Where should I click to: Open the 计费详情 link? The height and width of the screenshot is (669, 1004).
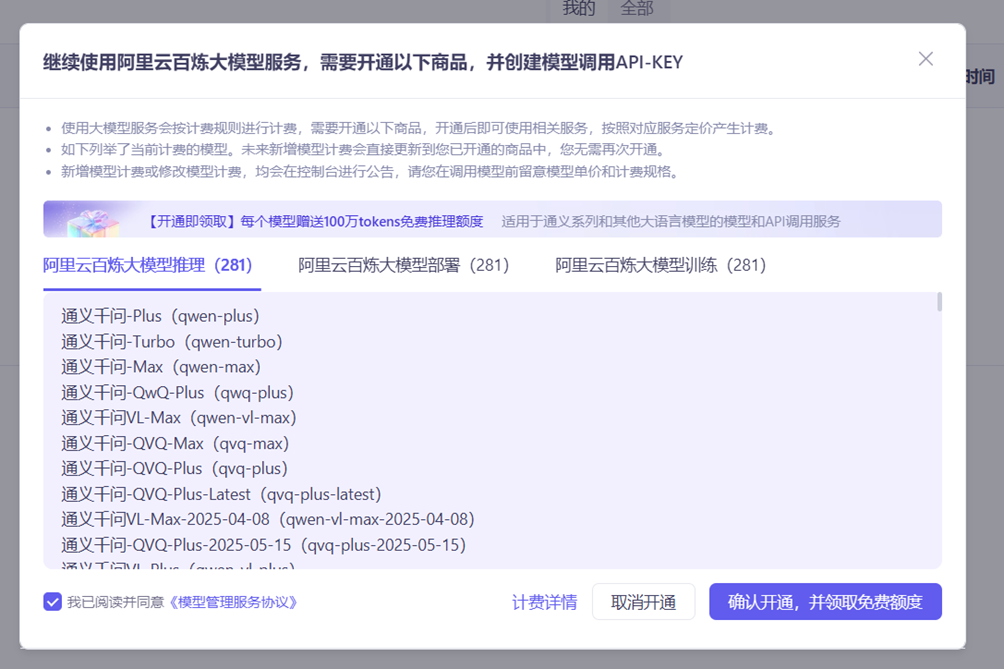click(544, 602)
